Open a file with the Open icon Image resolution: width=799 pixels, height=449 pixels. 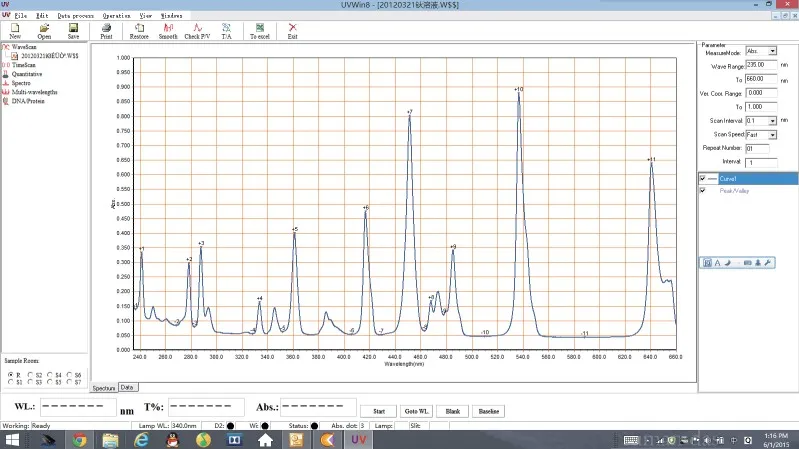[x=44, y=29]
